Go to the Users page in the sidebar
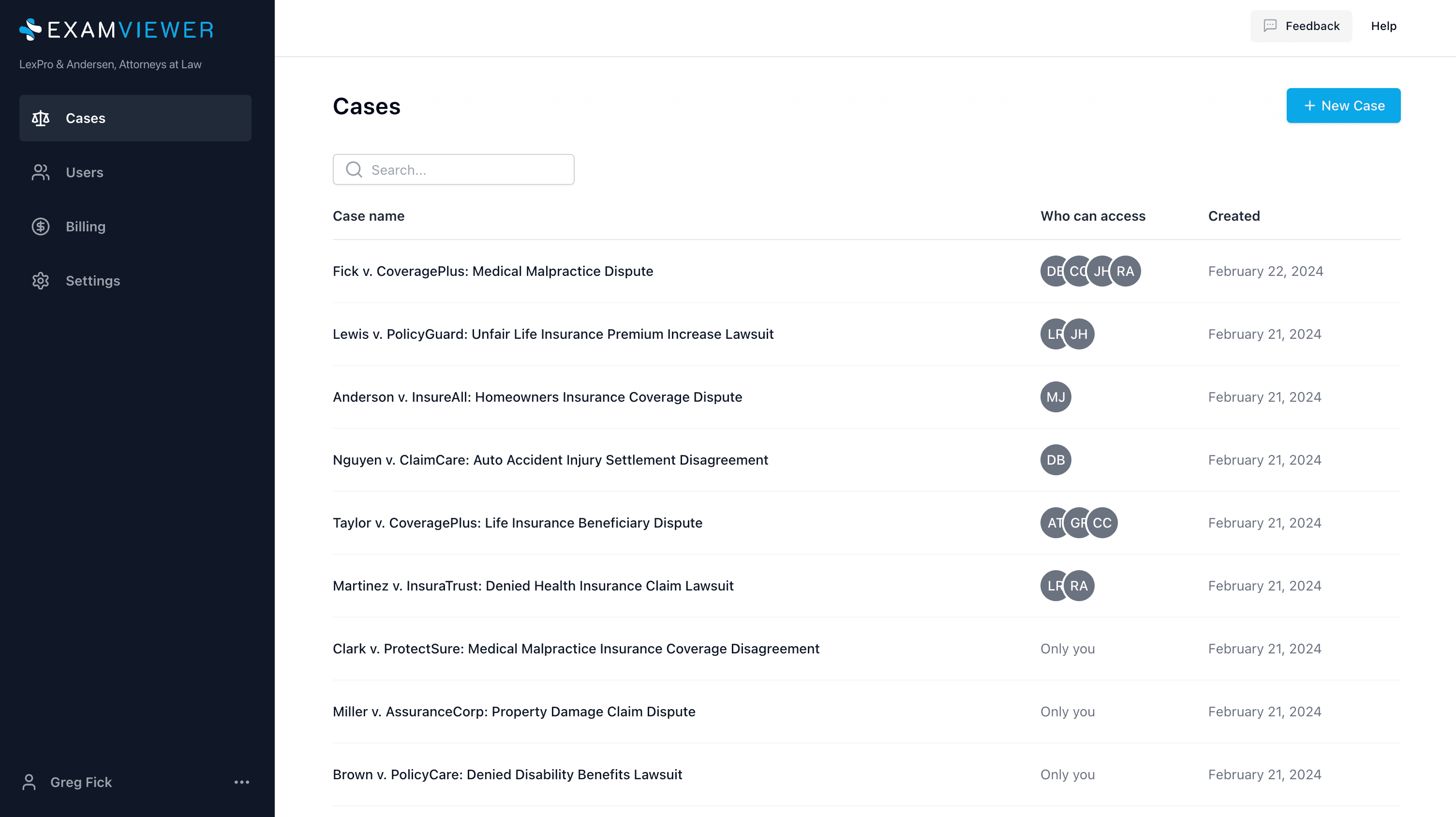Image resolution: width=1456 pixels, height=817 pixels. coord(85,172)
